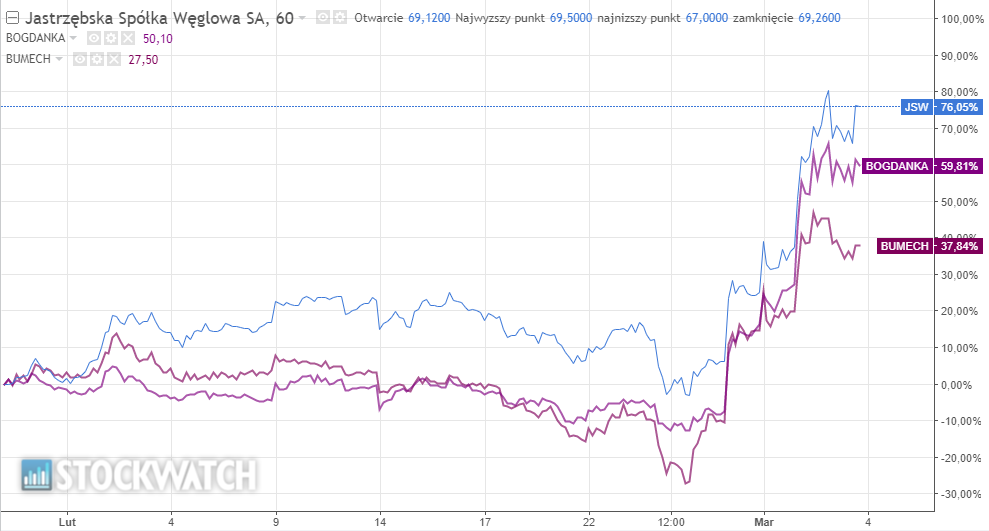Toggle visibility of the BUMECH series
Viewport: 989px width, 531px height.
[x=78, y=59]
